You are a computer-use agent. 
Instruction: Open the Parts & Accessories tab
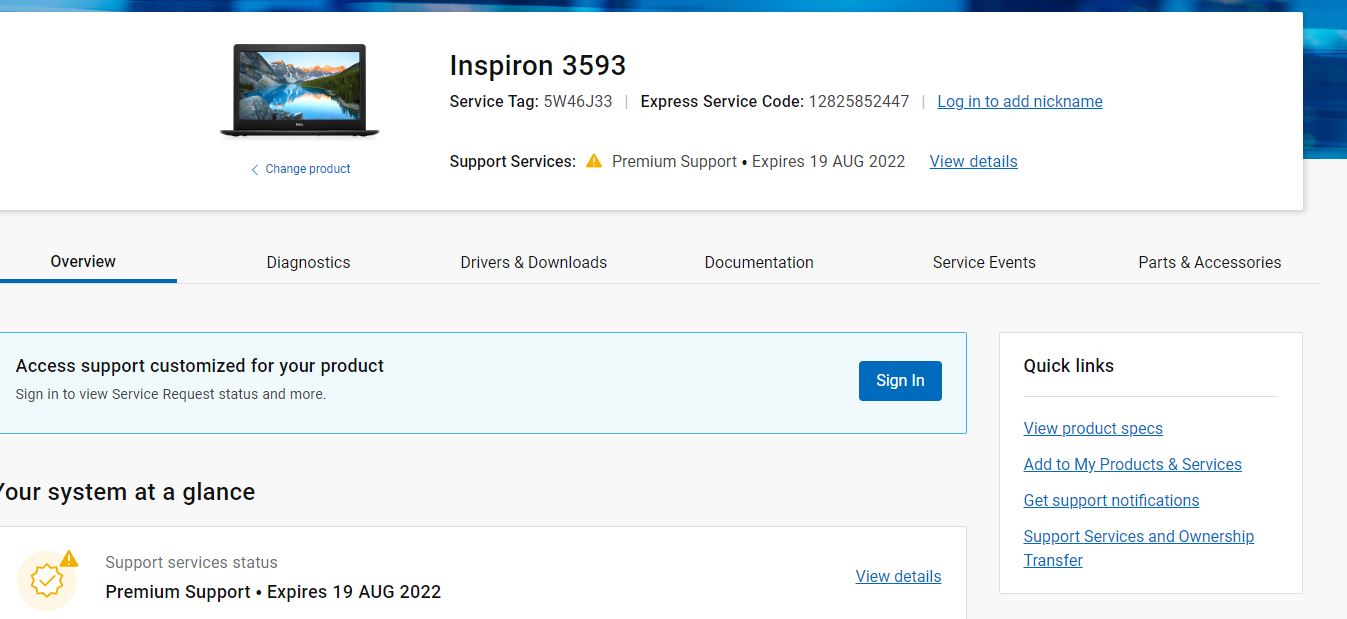pyautogui.click(x=1209, y=262)
